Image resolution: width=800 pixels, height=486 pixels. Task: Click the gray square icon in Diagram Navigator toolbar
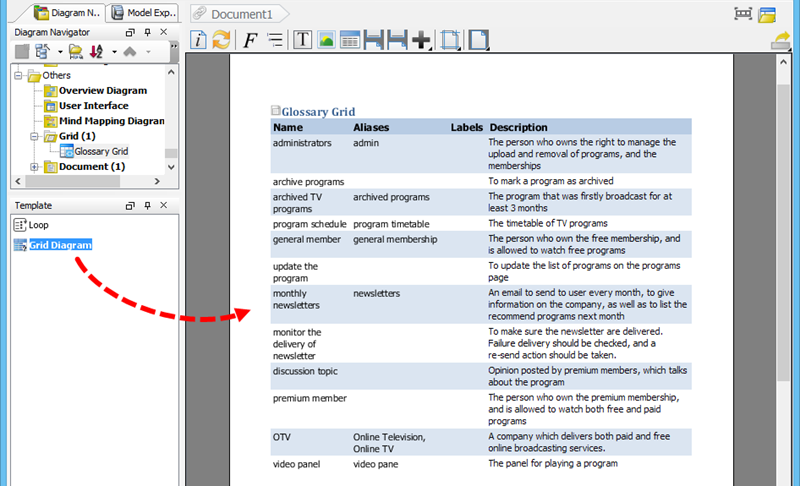(x=22, y=52)
